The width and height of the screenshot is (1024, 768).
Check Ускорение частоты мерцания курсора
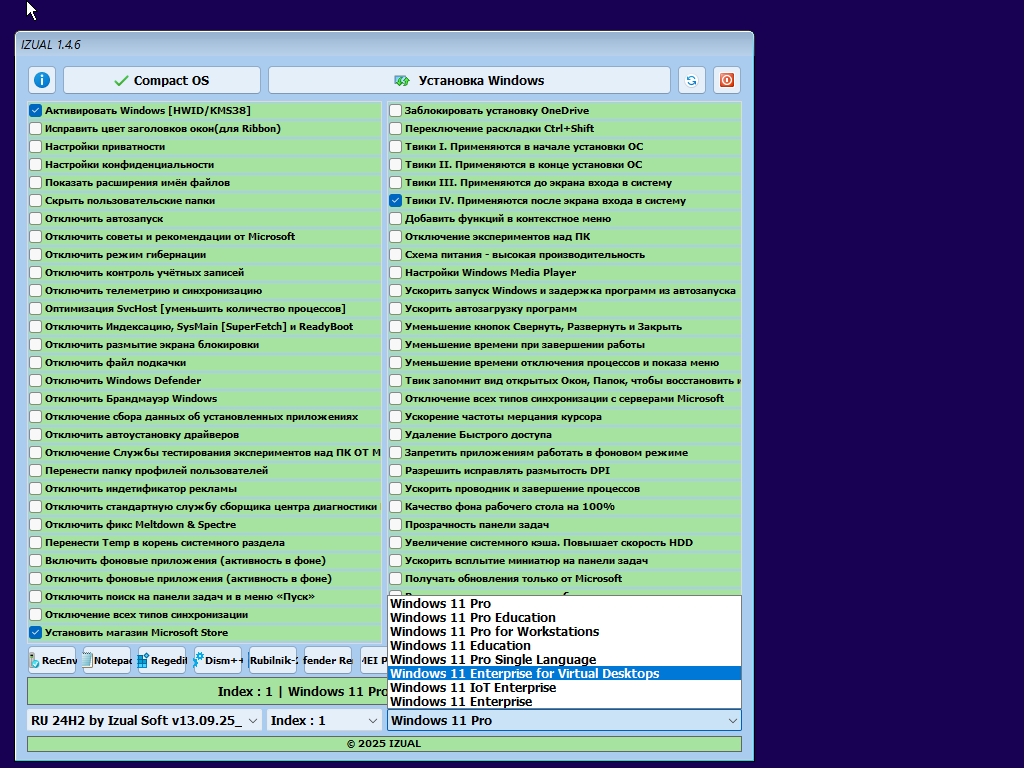click(395, 417)
